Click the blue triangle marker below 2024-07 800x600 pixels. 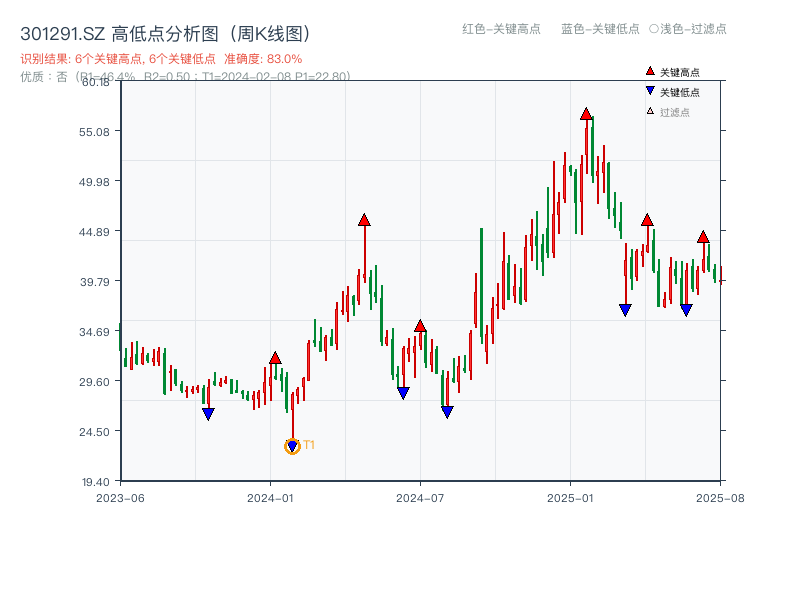(446, 410)
